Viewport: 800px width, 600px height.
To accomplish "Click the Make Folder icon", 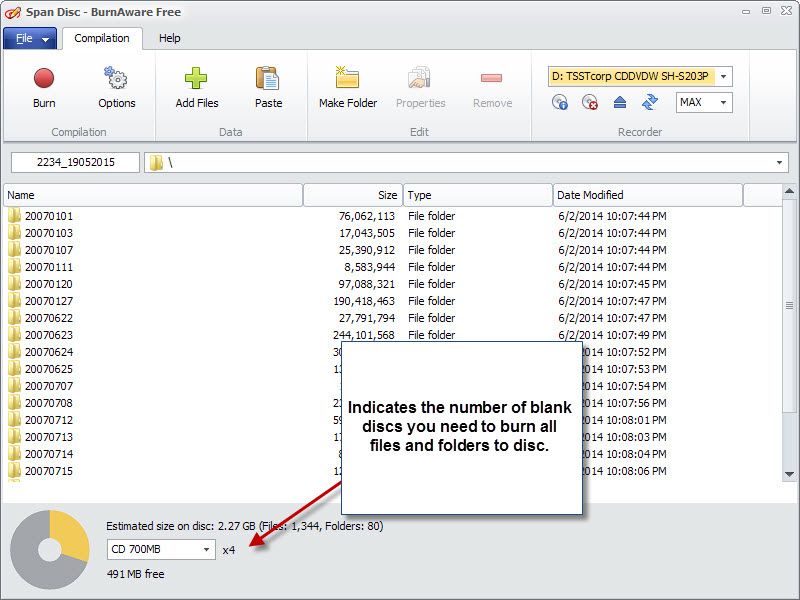I will tap(347, 78).
